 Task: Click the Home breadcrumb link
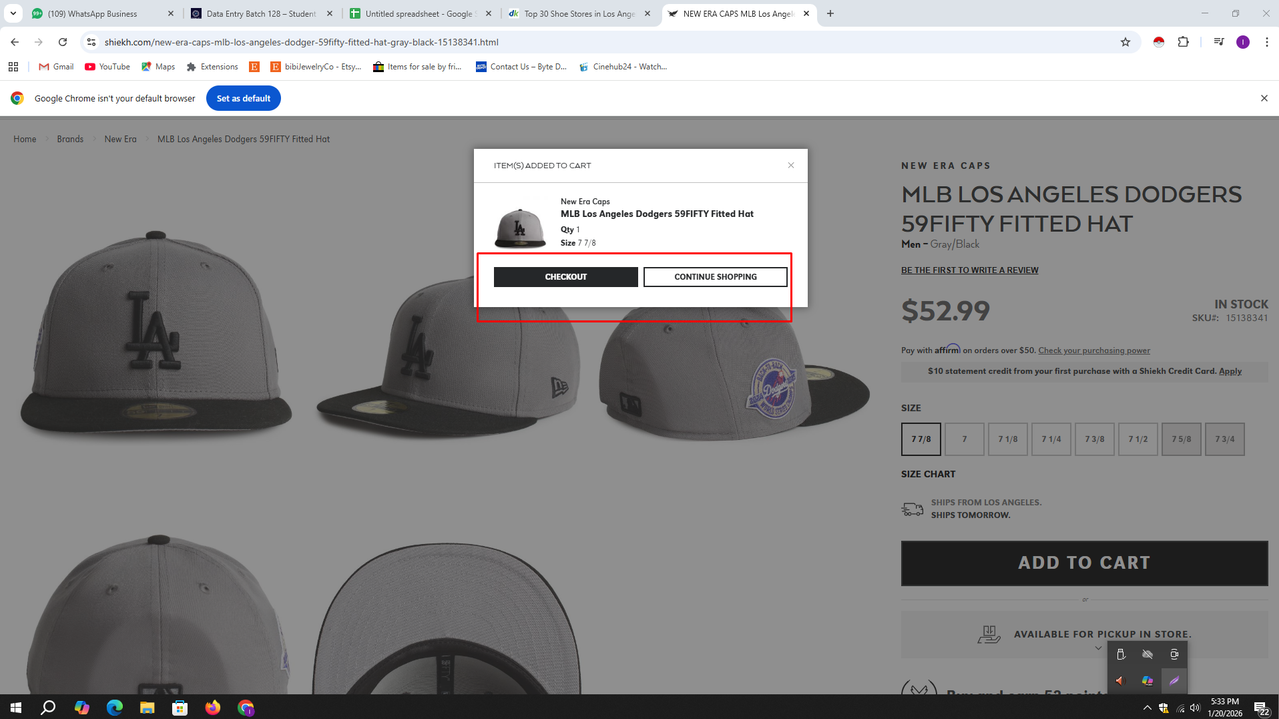[25, 139]
